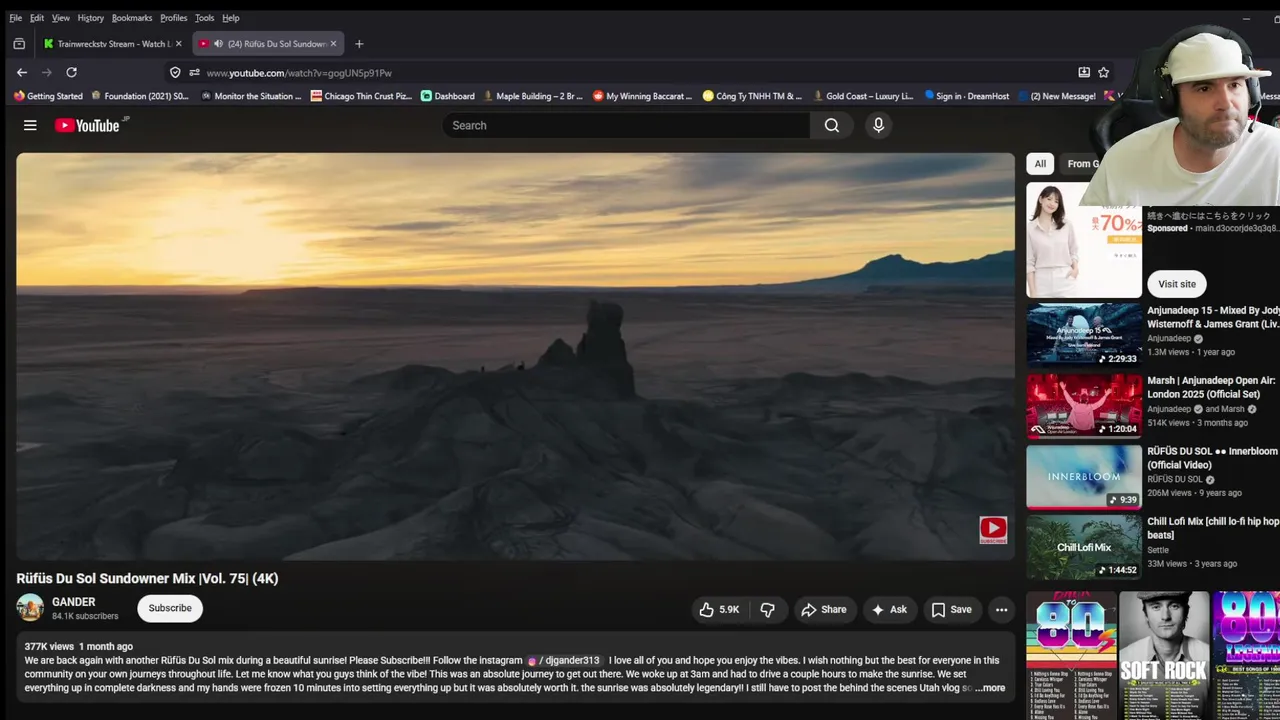Open Marsh Anjunadeep Open Air thumbnail
This screenshot has width=1280, height=720.
tap(1084, 405)
